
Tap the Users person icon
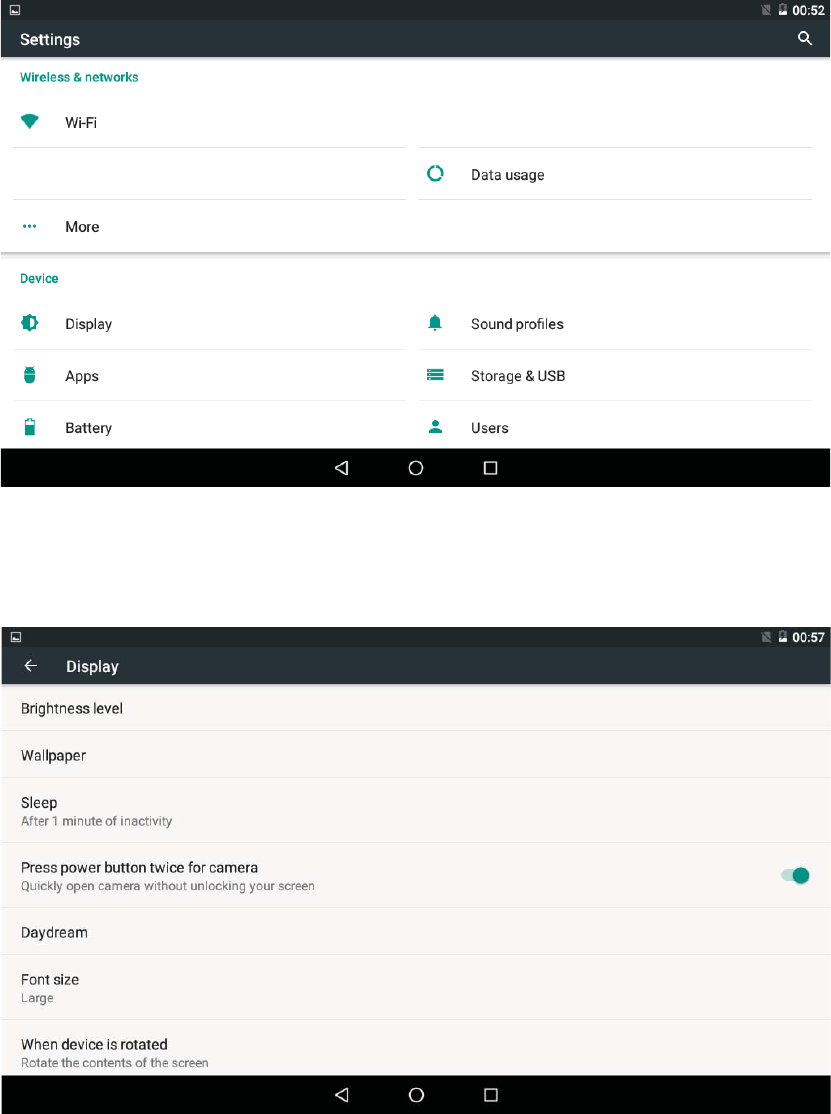pos(435,426)
